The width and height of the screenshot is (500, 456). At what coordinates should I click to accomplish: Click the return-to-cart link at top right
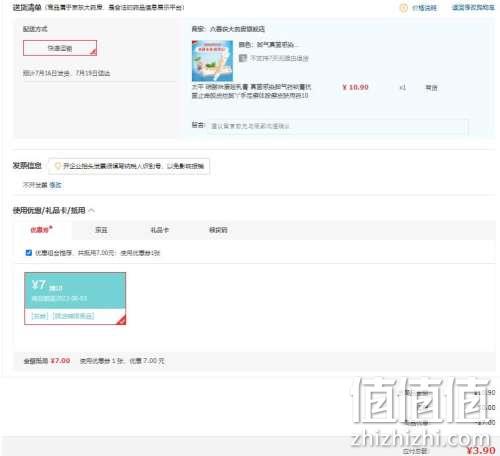(473, 7)
